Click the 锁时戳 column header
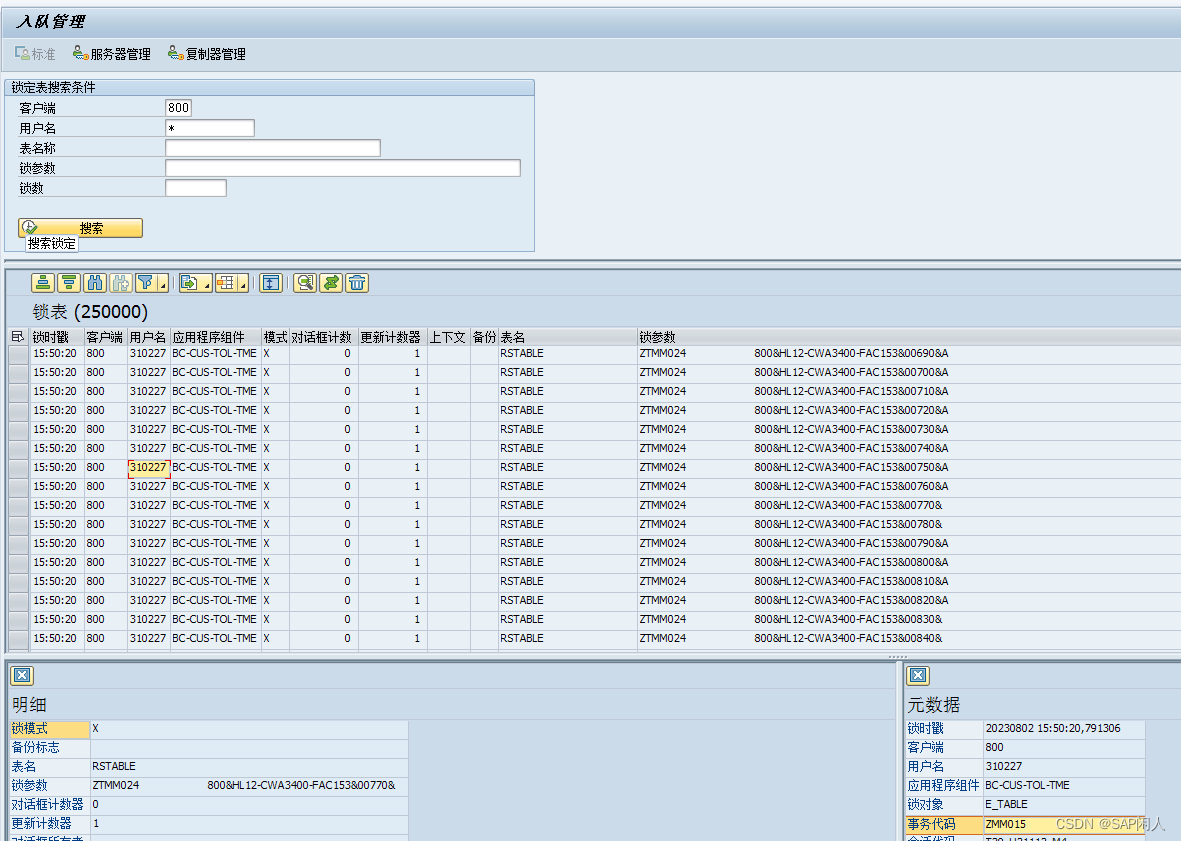Screen dimensions: 1181x841 click(56, 337)
